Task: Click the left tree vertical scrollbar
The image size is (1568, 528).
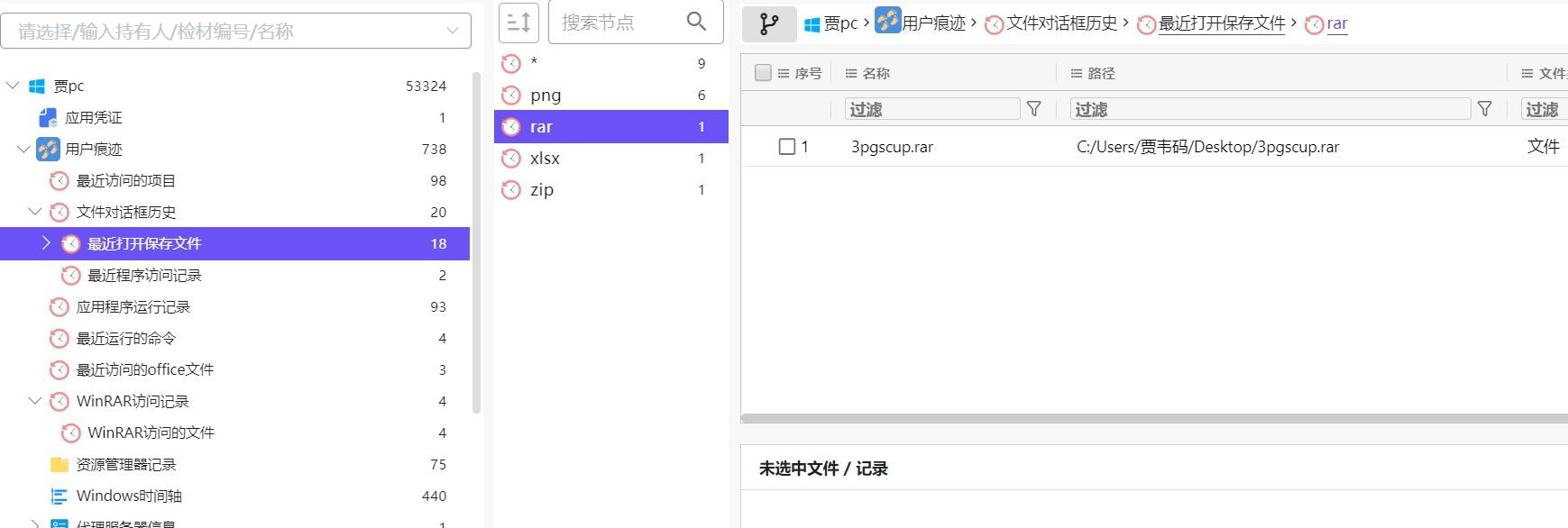Action: (x=477, y=242)
